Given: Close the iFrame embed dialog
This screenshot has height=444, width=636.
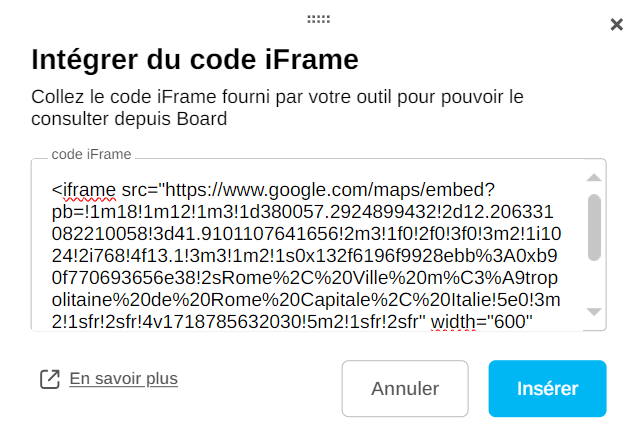Looking at the screenshot, I should click(x=616, y=25).
